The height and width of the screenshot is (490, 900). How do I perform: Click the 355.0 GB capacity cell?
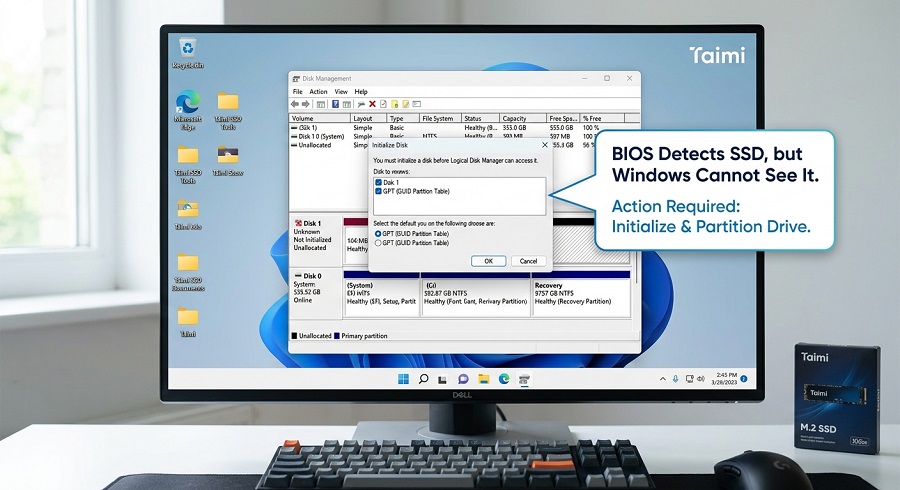(514, 128)
